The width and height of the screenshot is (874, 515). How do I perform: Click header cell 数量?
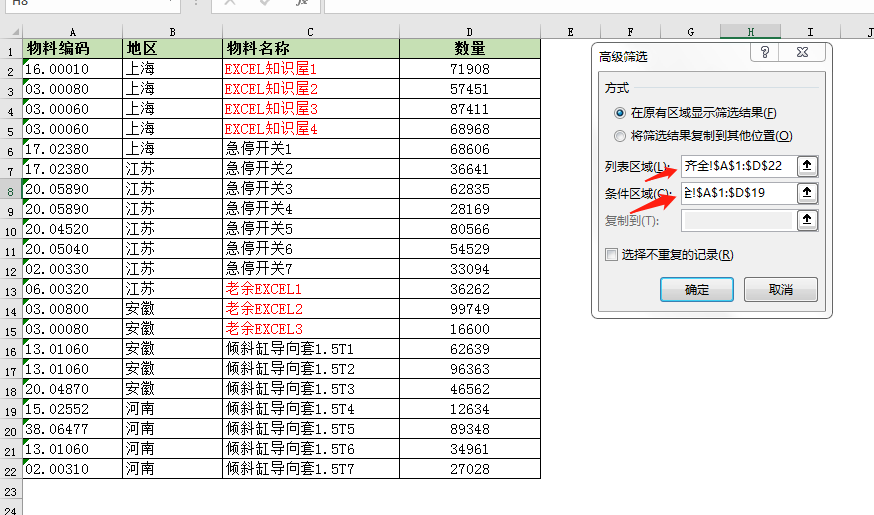[x=470, y=48]
